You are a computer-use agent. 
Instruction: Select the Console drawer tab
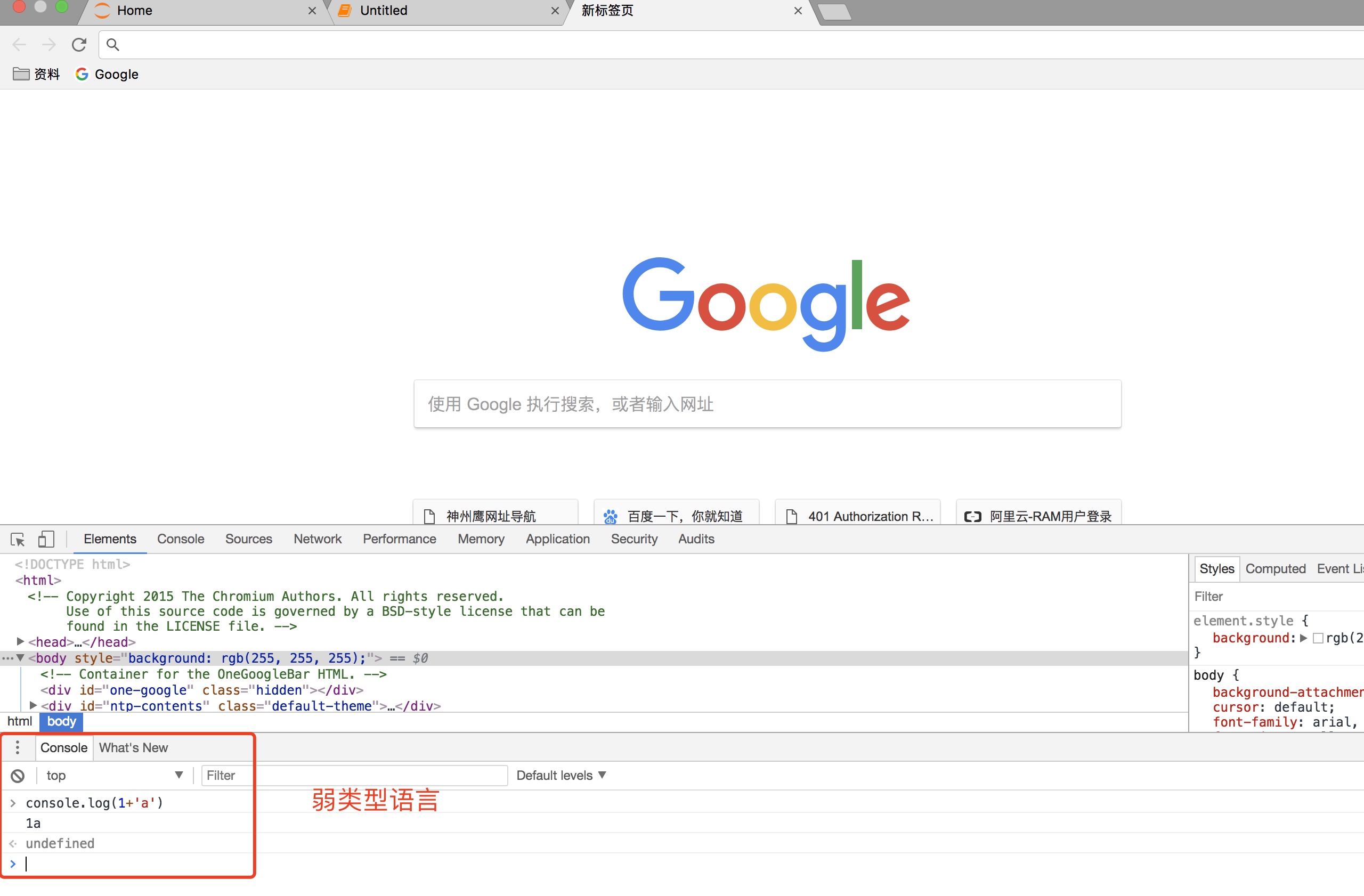tap(63, 747)
